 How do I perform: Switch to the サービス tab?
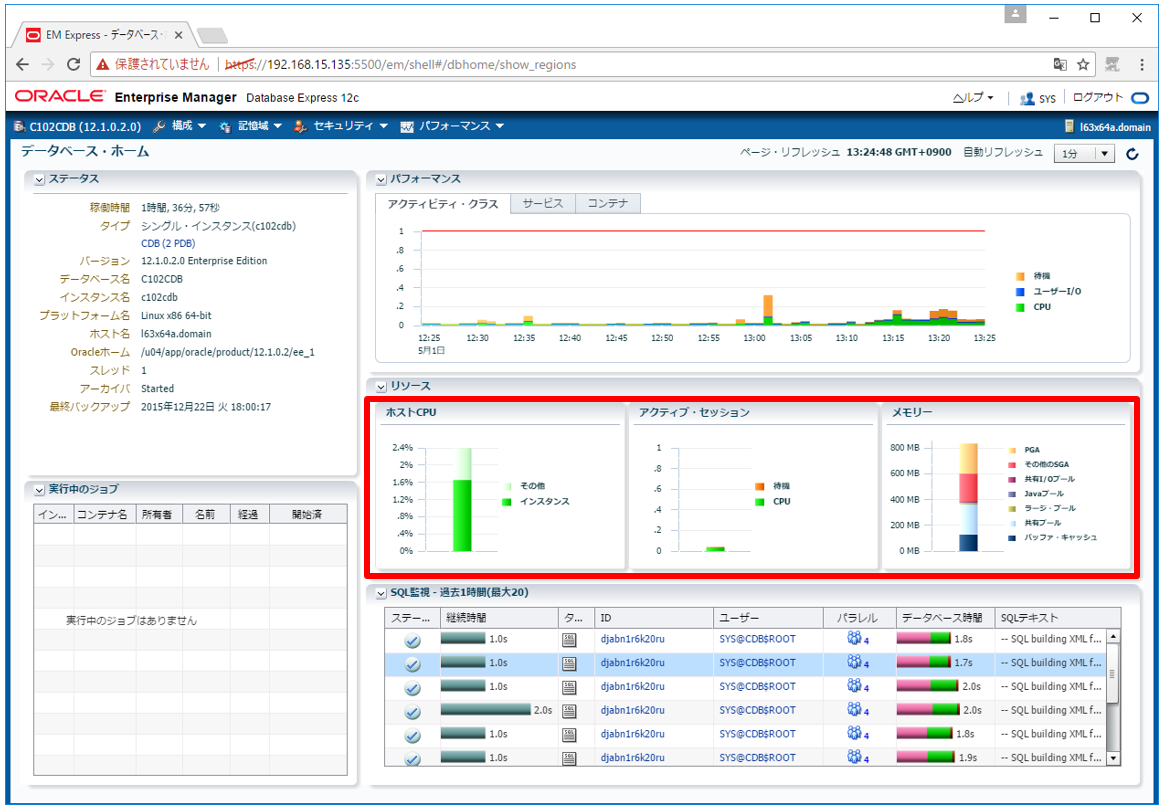coord(542,203)
